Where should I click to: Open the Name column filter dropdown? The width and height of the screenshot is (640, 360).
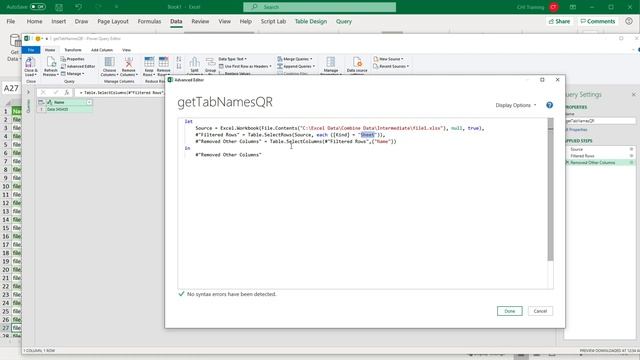pyautogui.click(x=89, y=102)
